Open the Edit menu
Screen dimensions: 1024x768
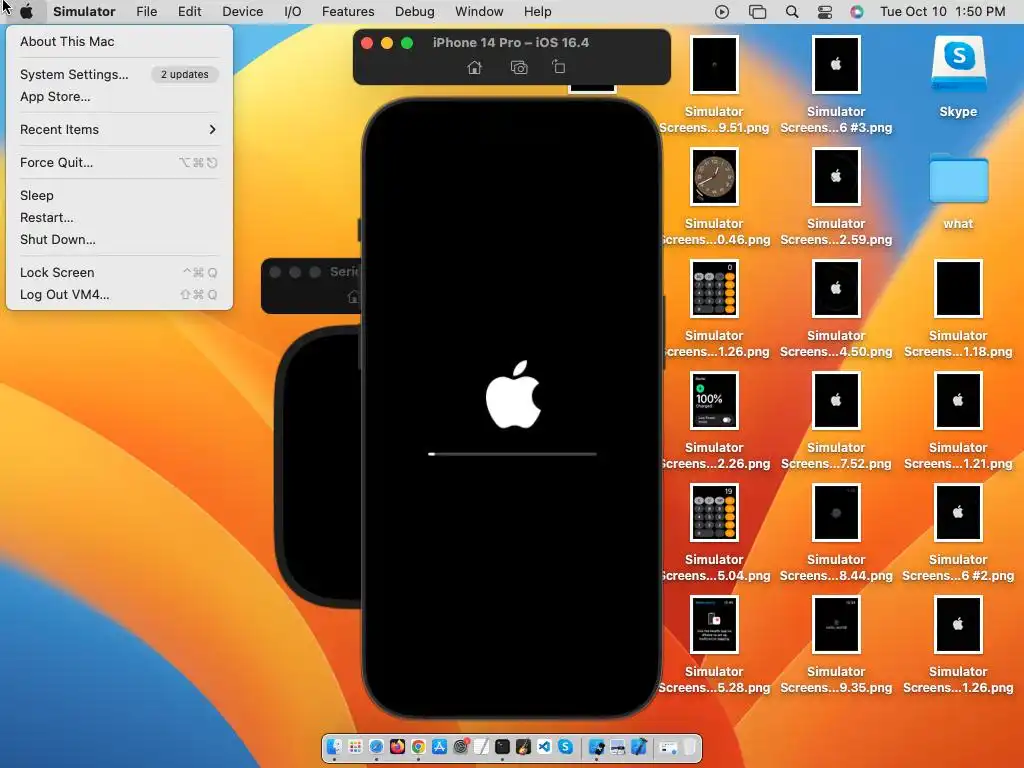189,12
